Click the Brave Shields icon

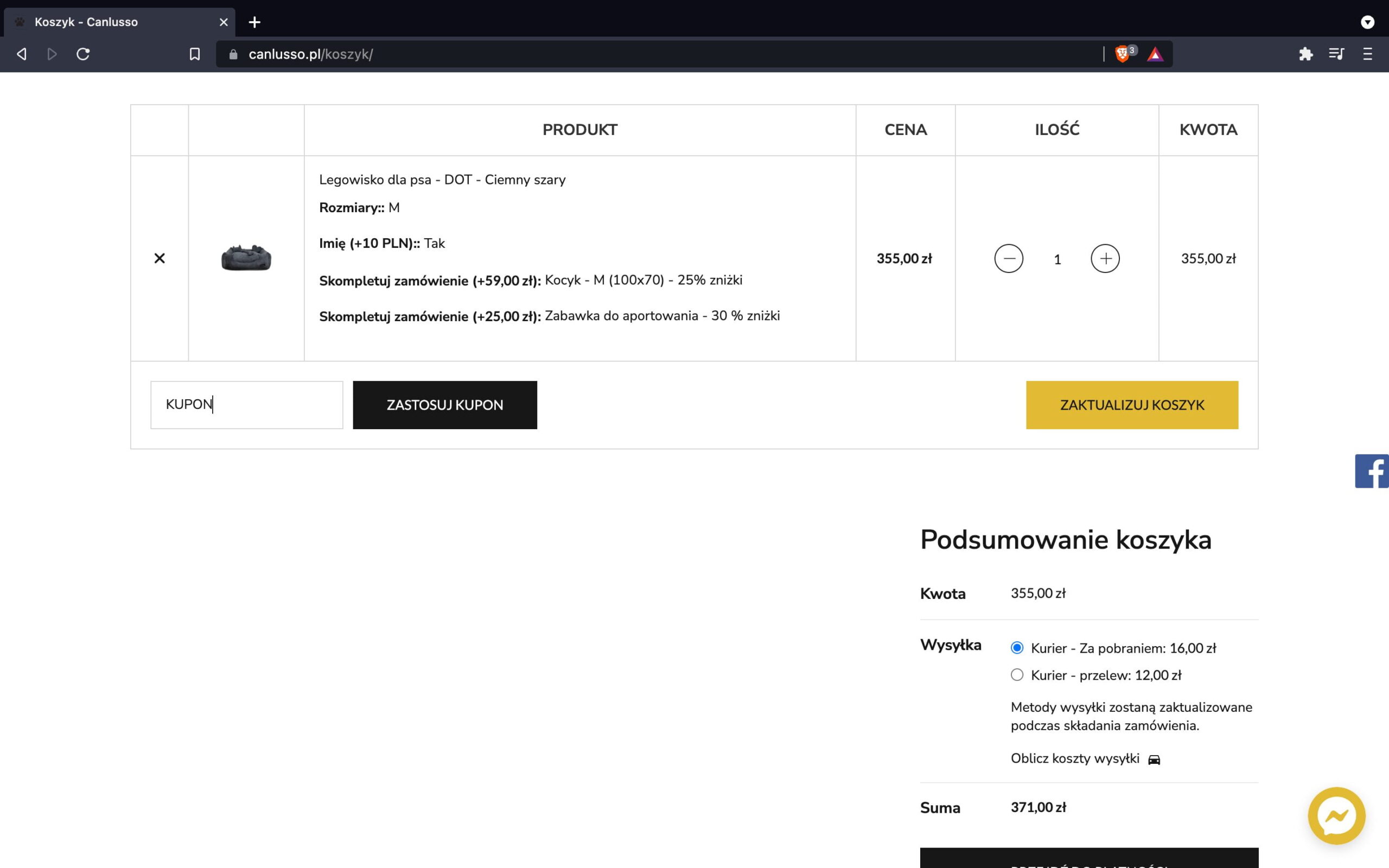(x=1122, y=54)
